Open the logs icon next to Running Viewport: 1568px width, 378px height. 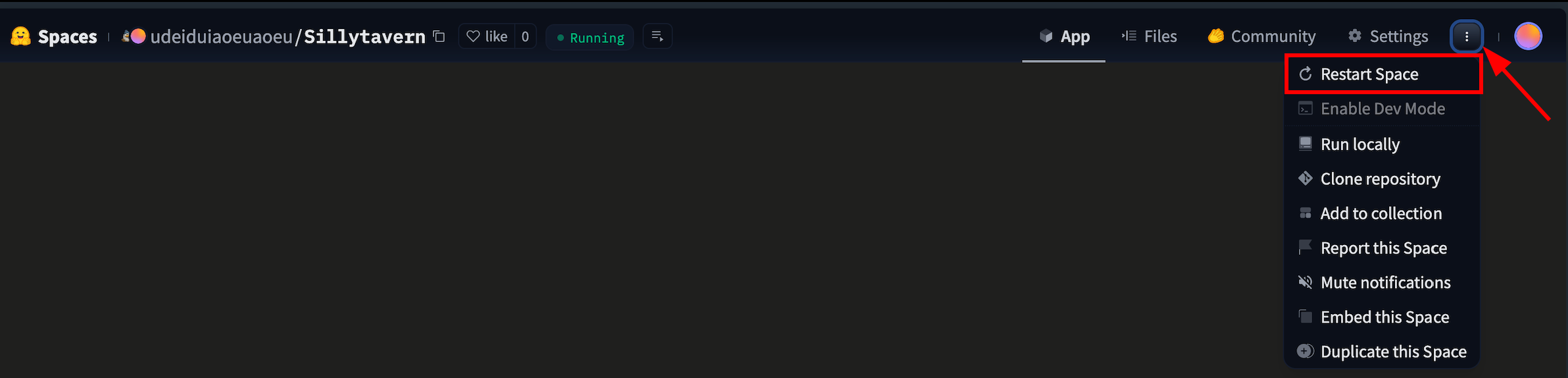657,36
